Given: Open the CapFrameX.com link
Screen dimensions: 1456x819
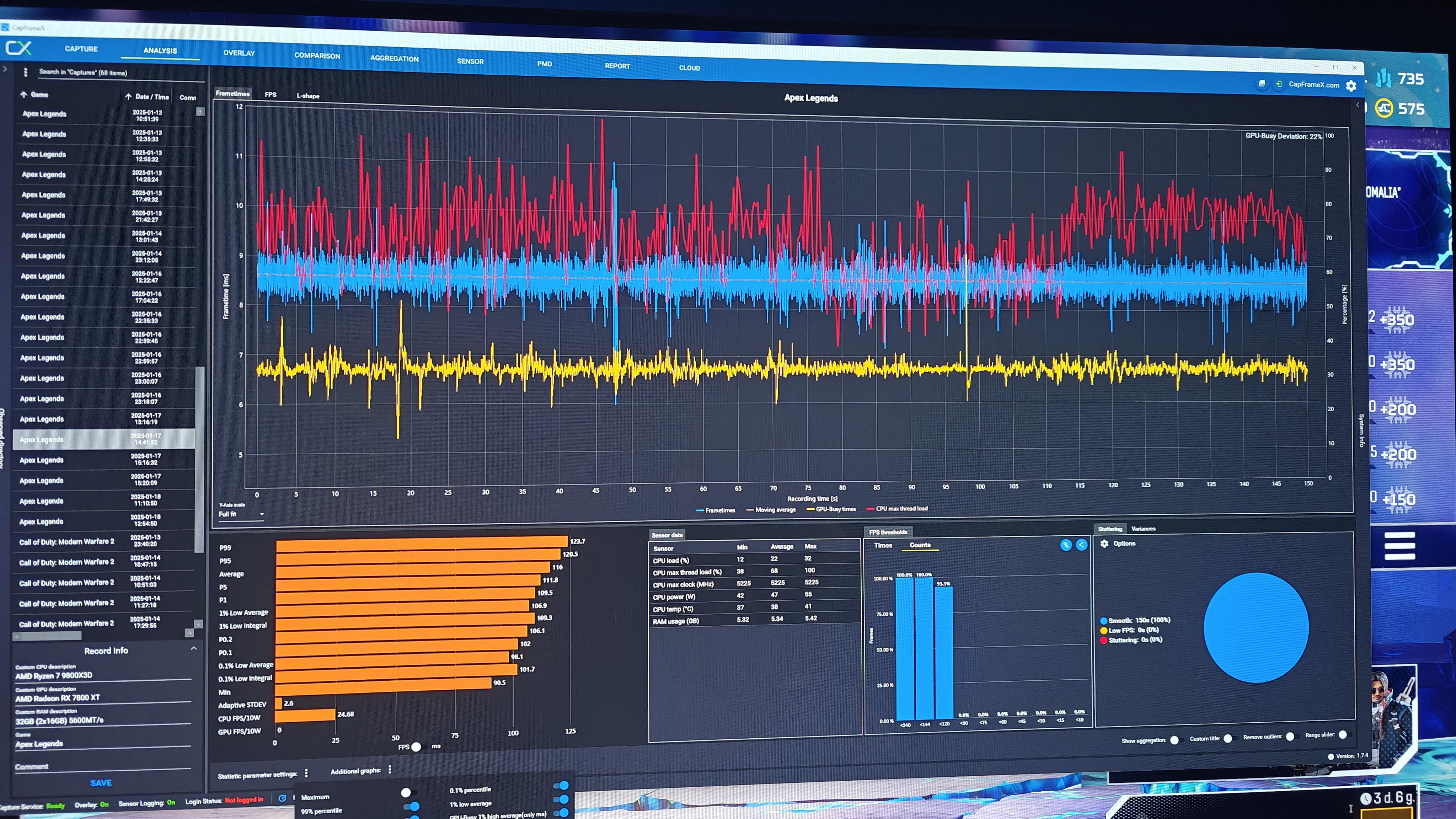Looking at the screenshot, I should click(1313, 85).
